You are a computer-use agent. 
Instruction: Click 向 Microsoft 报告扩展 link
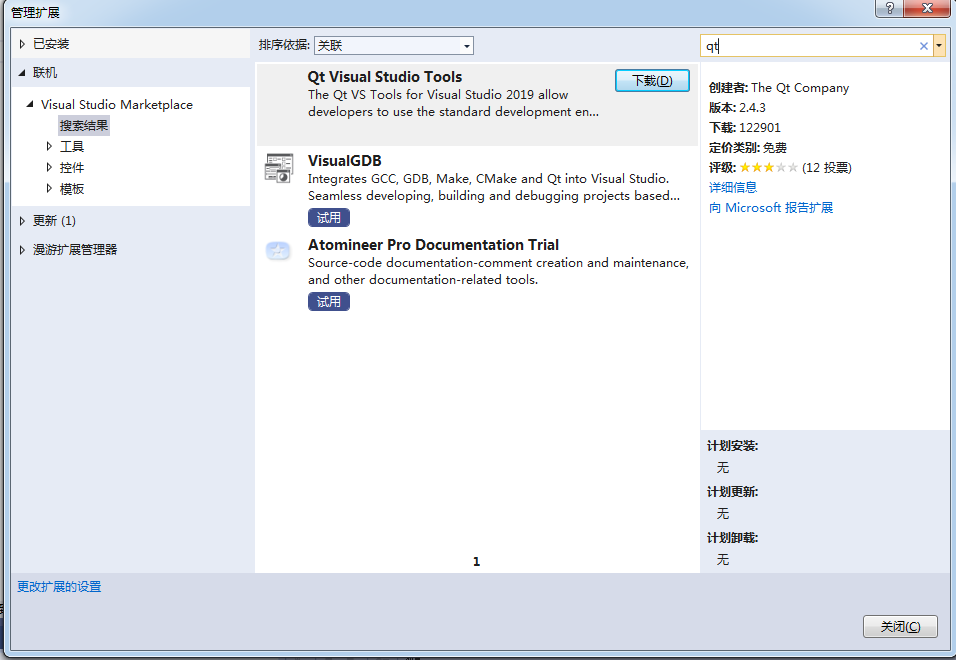coord(770,208)
